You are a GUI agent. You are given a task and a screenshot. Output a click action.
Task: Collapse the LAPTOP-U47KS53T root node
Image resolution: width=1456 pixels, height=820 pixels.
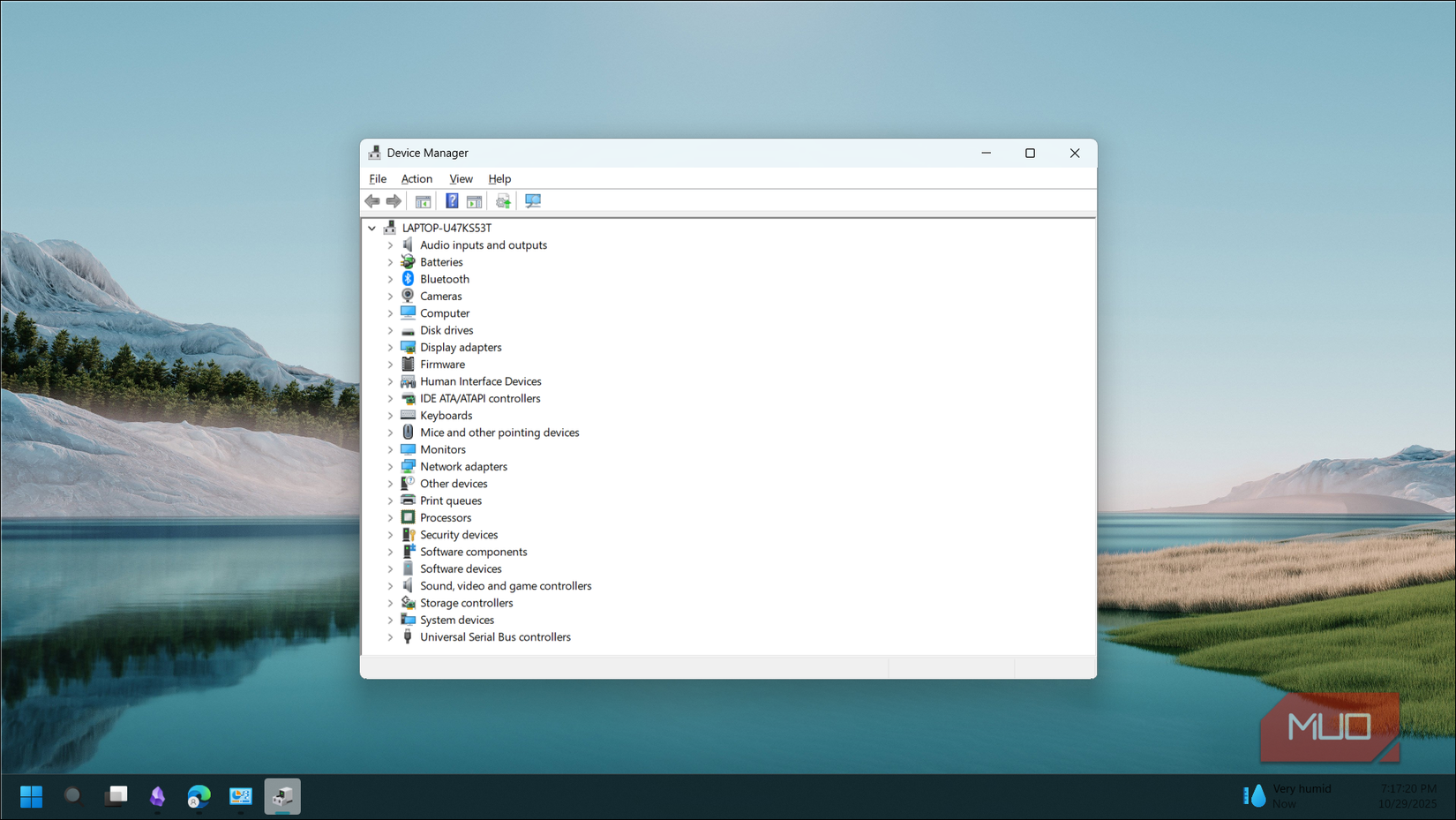click(372, 227)
